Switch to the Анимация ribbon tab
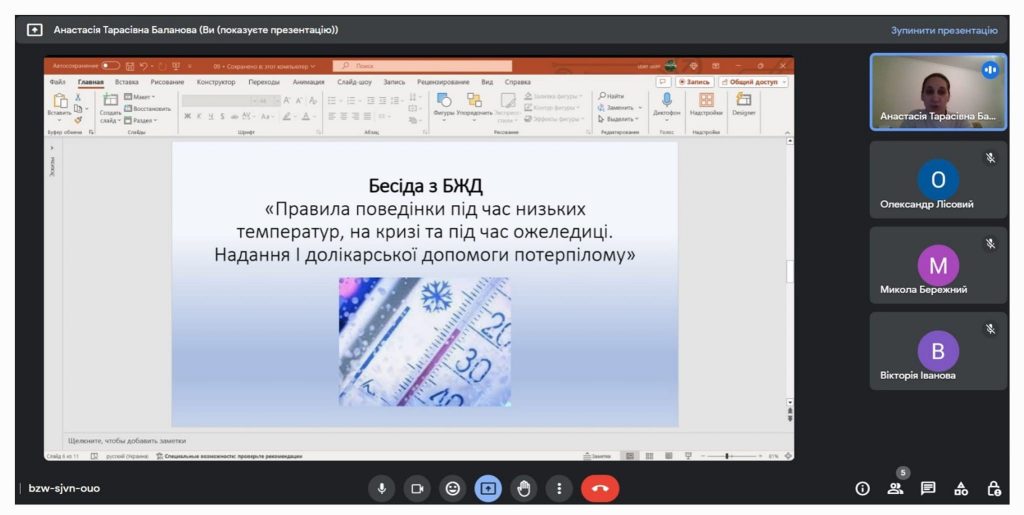Screen dimensions: 1024x515 [308, 82]
